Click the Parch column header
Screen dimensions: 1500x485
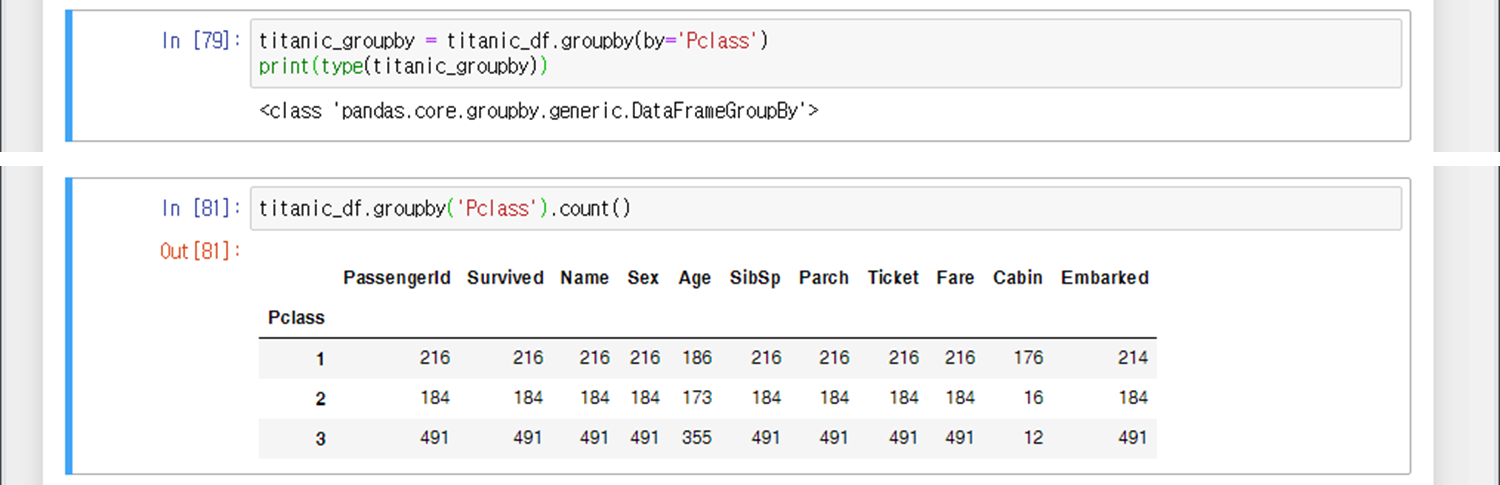click(x=823, y=278)
